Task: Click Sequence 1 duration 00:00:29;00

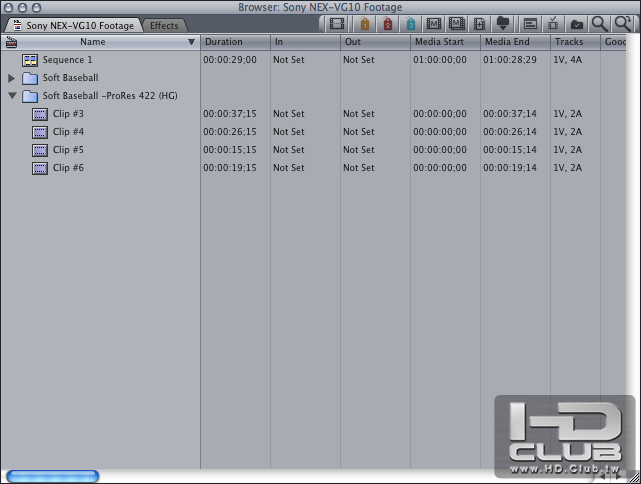Action: click(230, 60)
